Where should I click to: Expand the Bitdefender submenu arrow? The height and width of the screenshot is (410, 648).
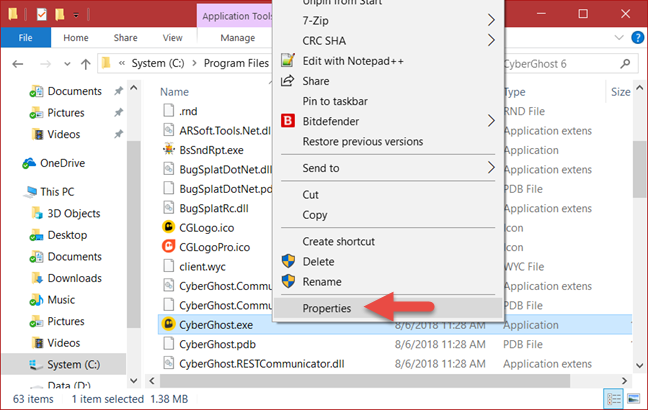[491, 121]
